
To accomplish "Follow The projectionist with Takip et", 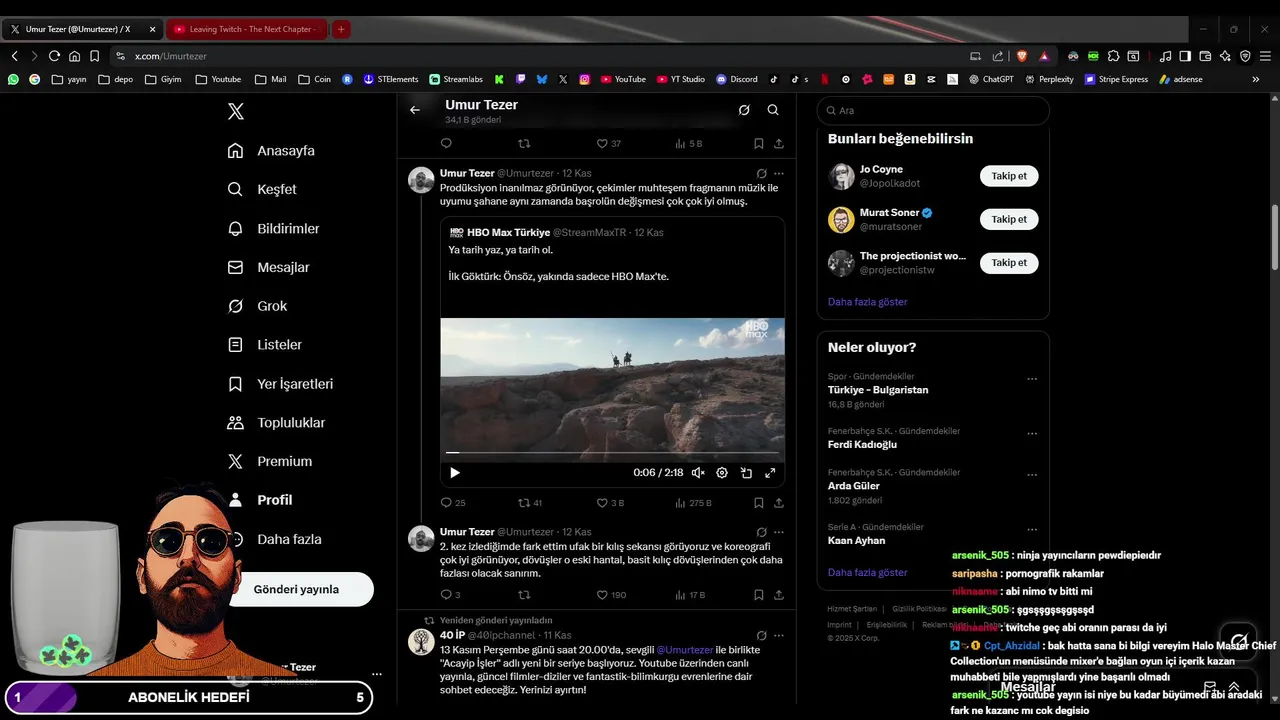I will pos(1009,262).
